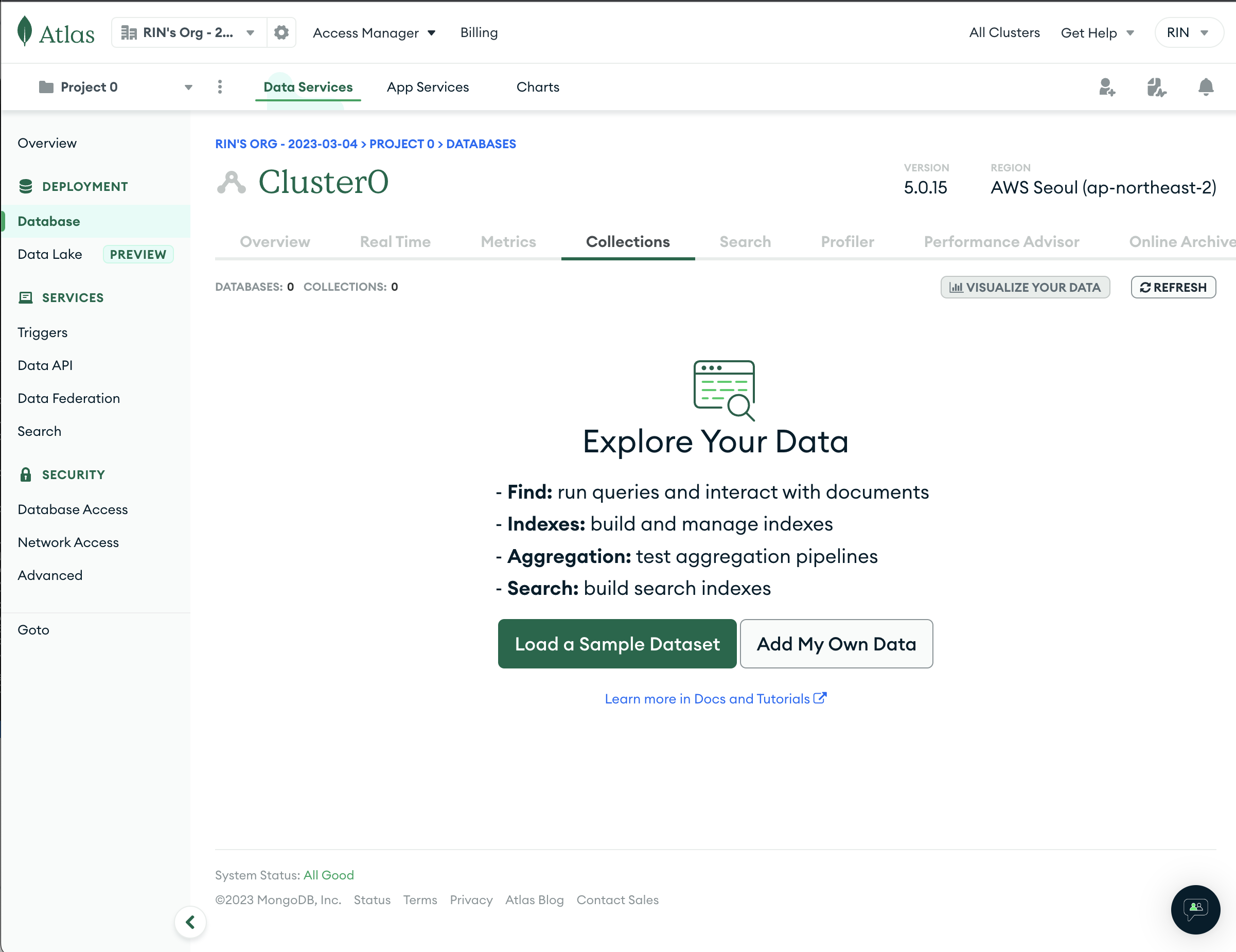Open Data API in the sidebar

coord(45,365)
